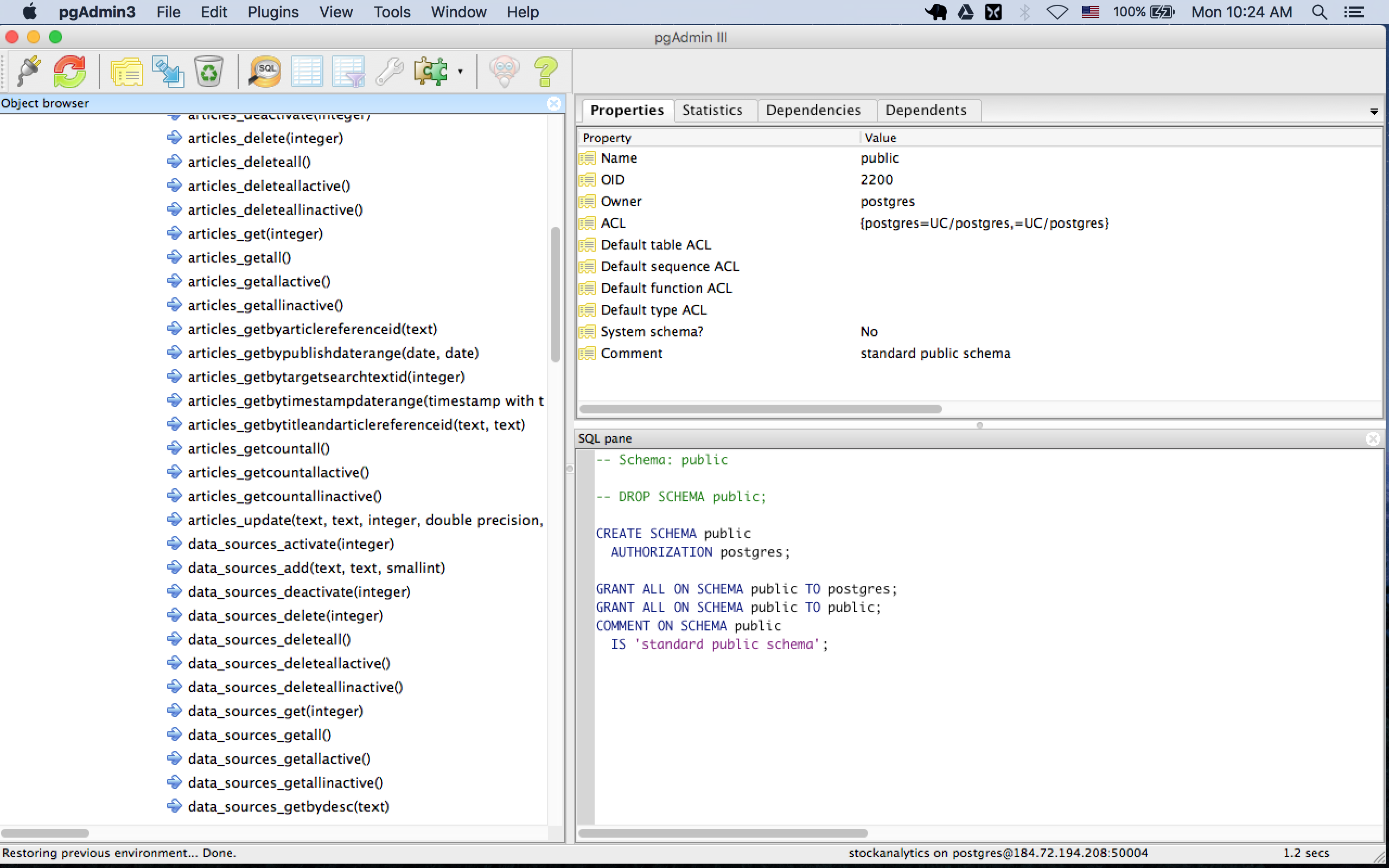Click the Value column header
The width and height of the screenshot is (1389, 868).
tap(1120, 138)
